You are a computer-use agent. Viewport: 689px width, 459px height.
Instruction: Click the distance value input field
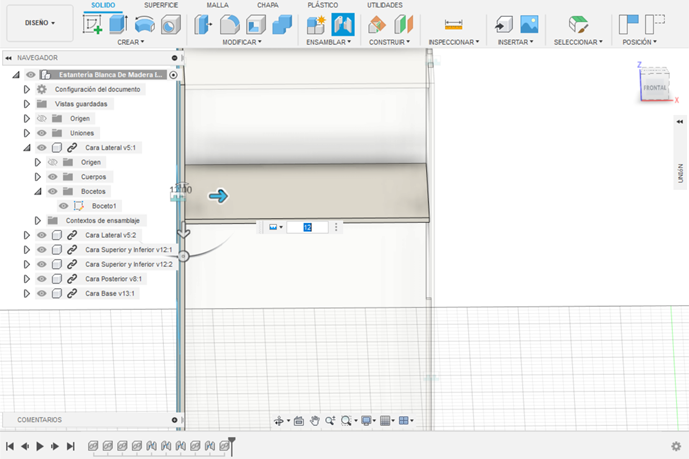(307, 228)
